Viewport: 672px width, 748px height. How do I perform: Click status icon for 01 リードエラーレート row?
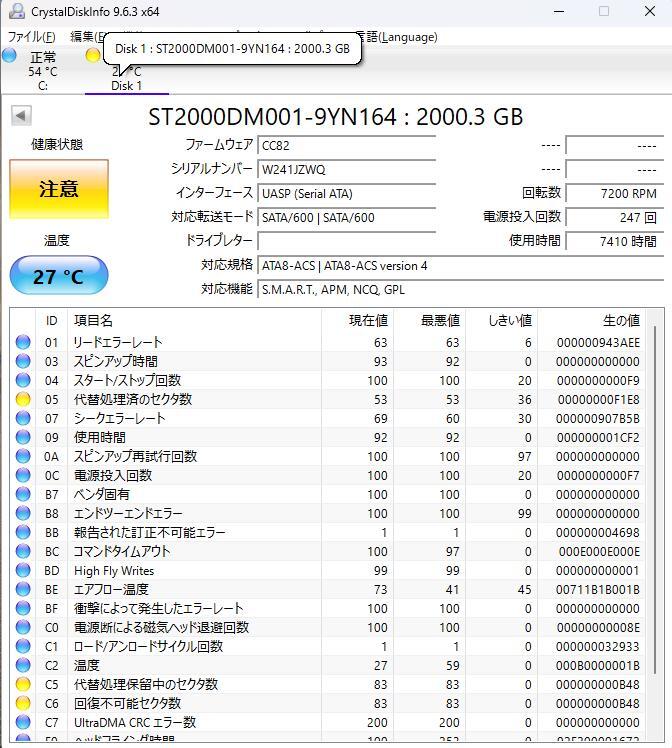pyautogui.click(x=23, y=342)
